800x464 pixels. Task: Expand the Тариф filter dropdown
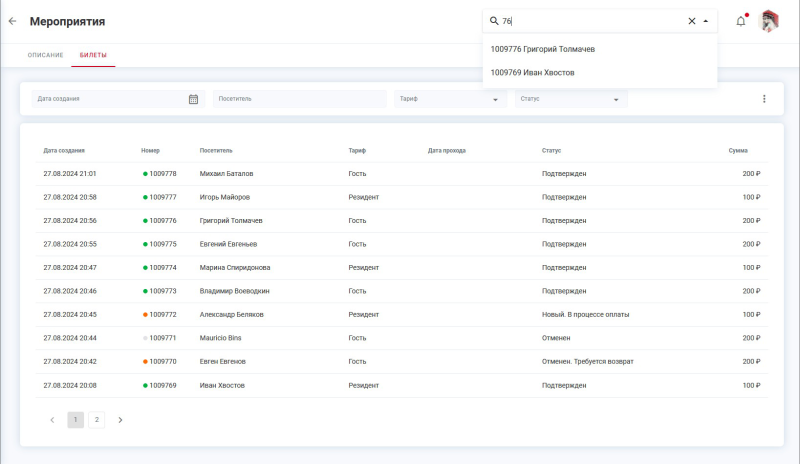pos(448,99)
